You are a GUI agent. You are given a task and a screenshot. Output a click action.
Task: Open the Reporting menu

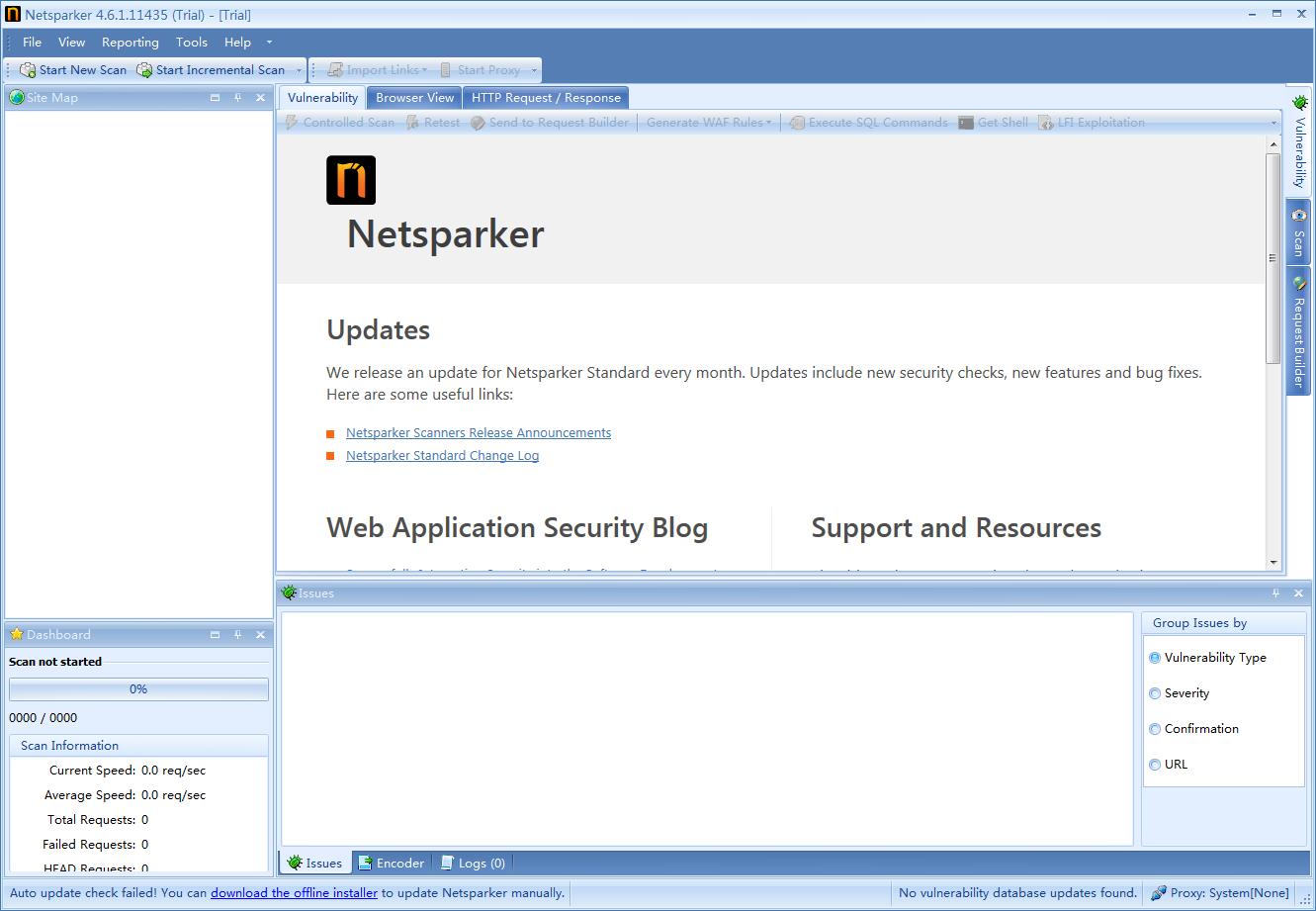131,43
